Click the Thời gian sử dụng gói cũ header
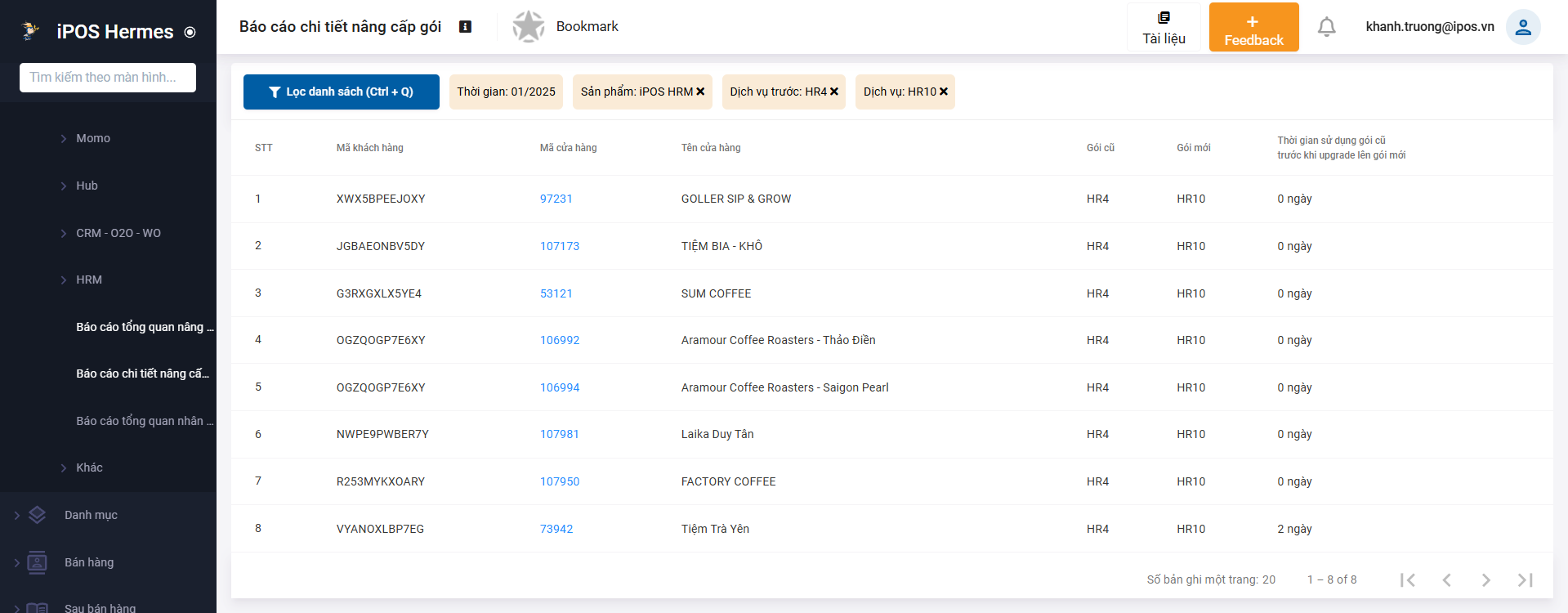This screenshot has width=1568, height=613. [x=1342, y=148]
